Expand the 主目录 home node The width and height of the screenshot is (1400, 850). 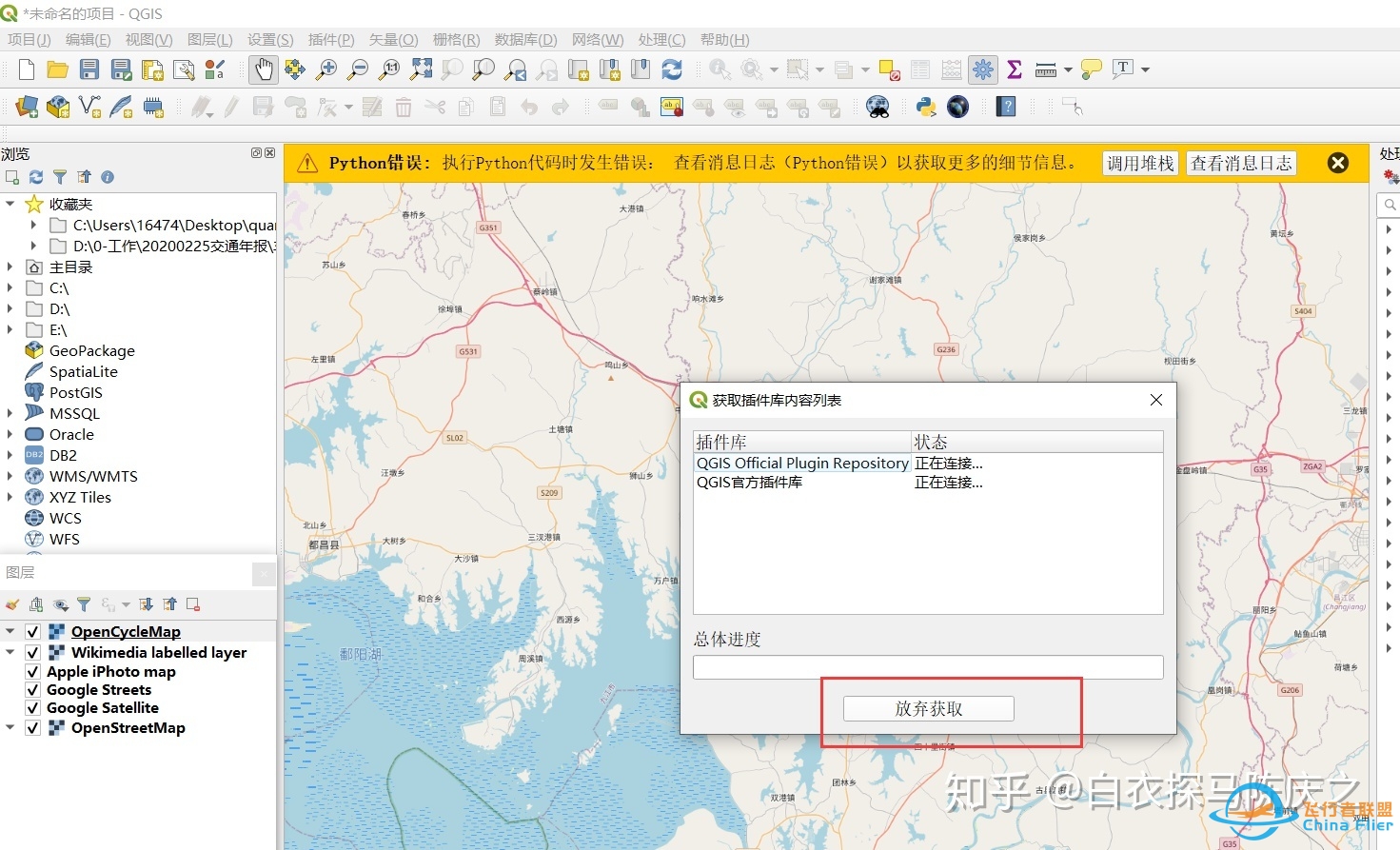pyautogui.click(x=10, y=267)
